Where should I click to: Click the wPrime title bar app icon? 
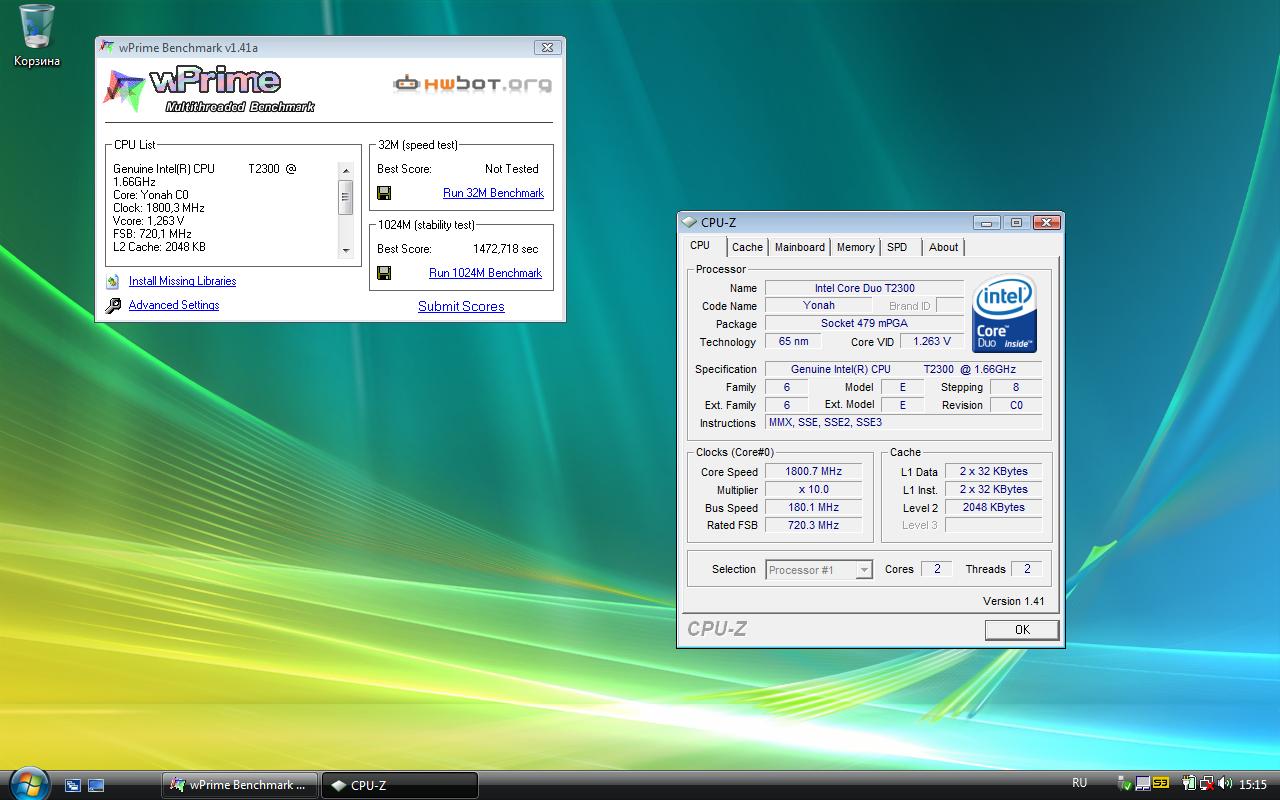(107, 47)
